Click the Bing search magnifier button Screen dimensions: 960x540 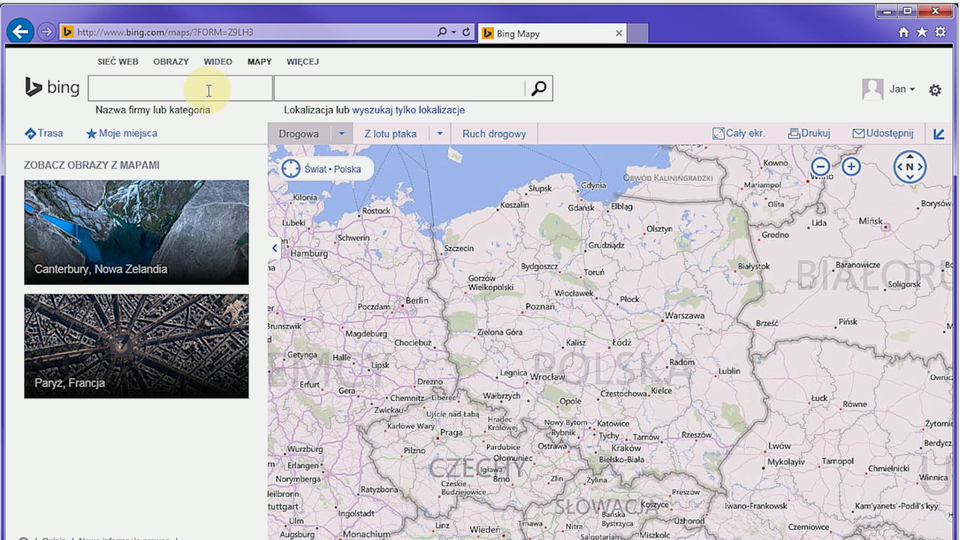click(539, 88)
